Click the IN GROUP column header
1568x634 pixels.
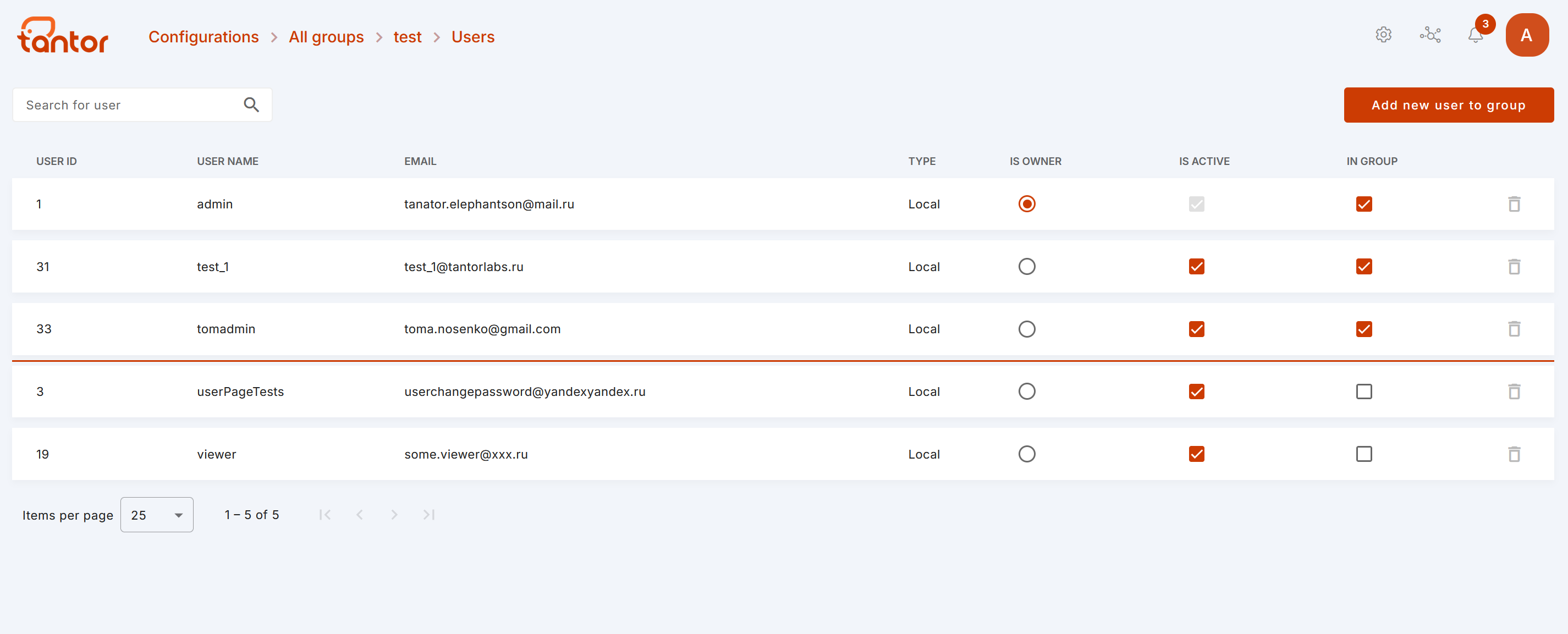tap(1372, 161)
